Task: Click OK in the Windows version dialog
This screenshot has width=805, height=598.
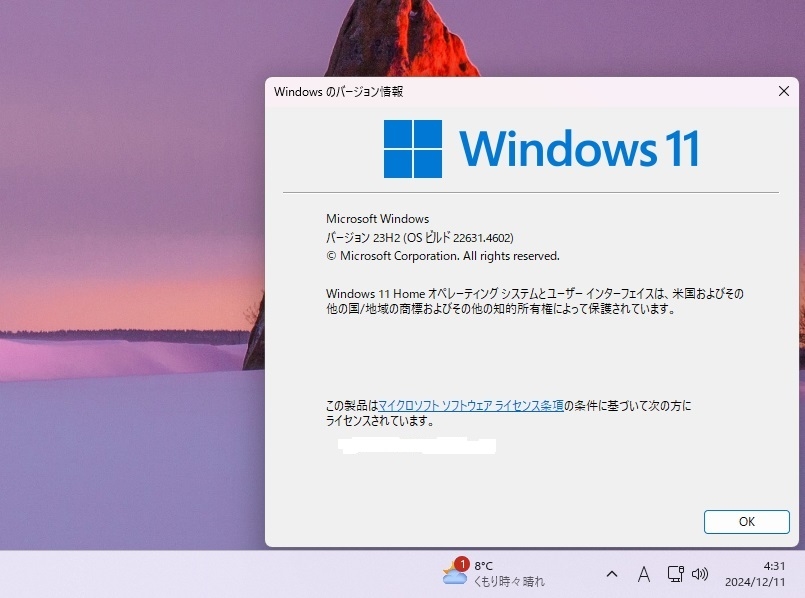Action: pos(746,522)
